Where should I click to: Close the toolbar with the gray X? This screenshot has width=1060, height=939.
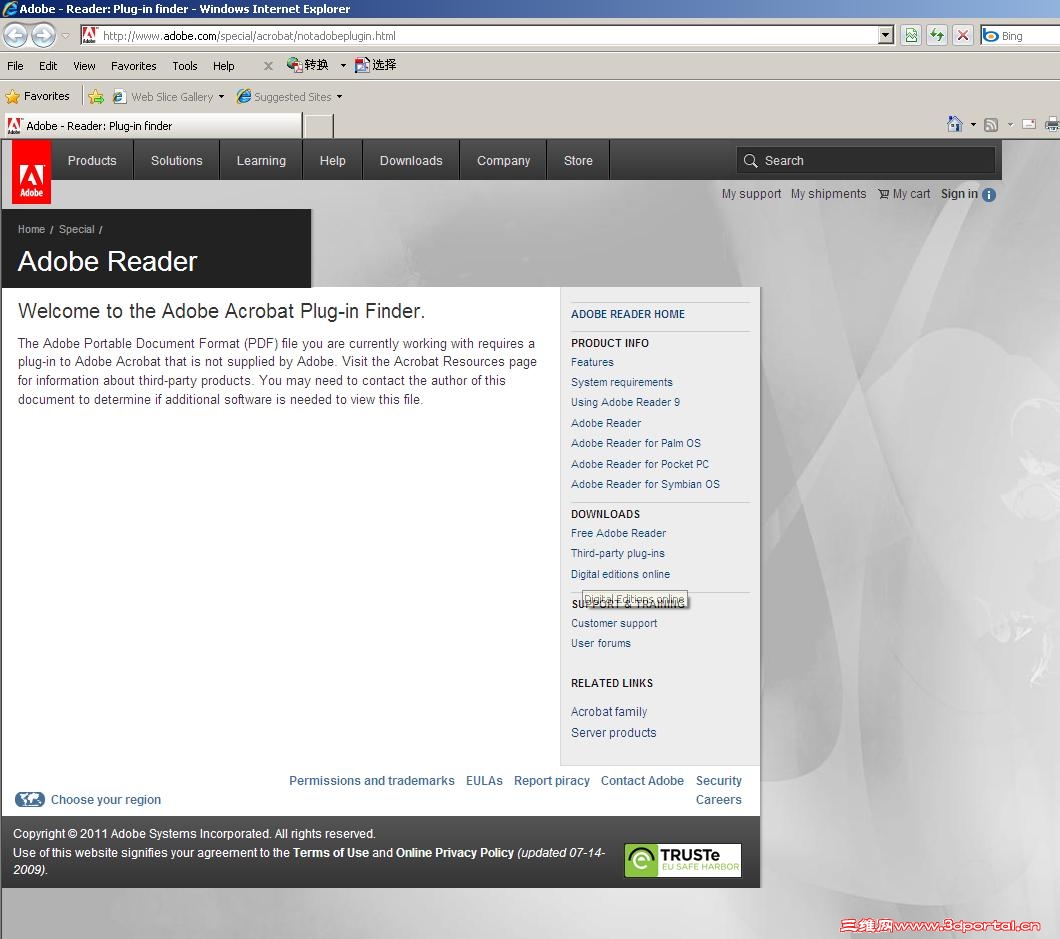coord(268,66)
